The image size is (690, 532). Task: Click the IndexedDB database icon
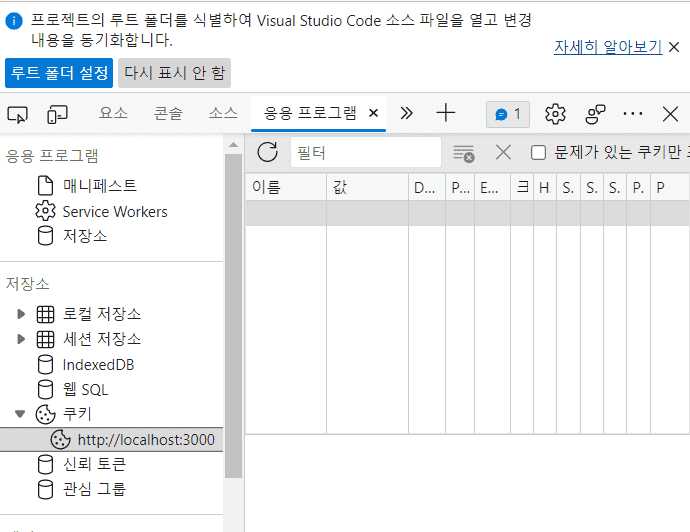[x=45, y=365]
